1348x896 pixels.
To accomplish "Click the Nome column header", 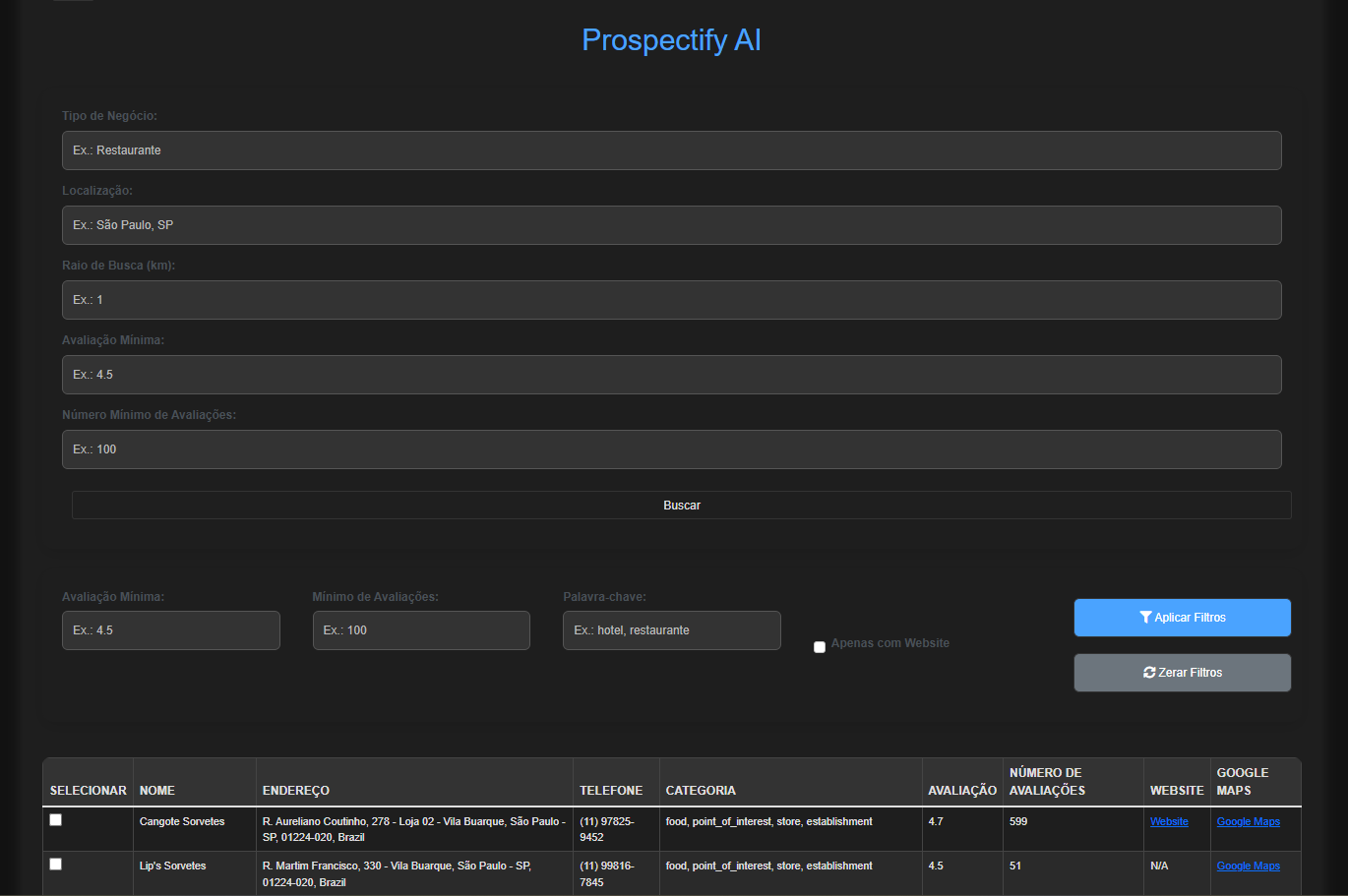I will click(157, 791).
